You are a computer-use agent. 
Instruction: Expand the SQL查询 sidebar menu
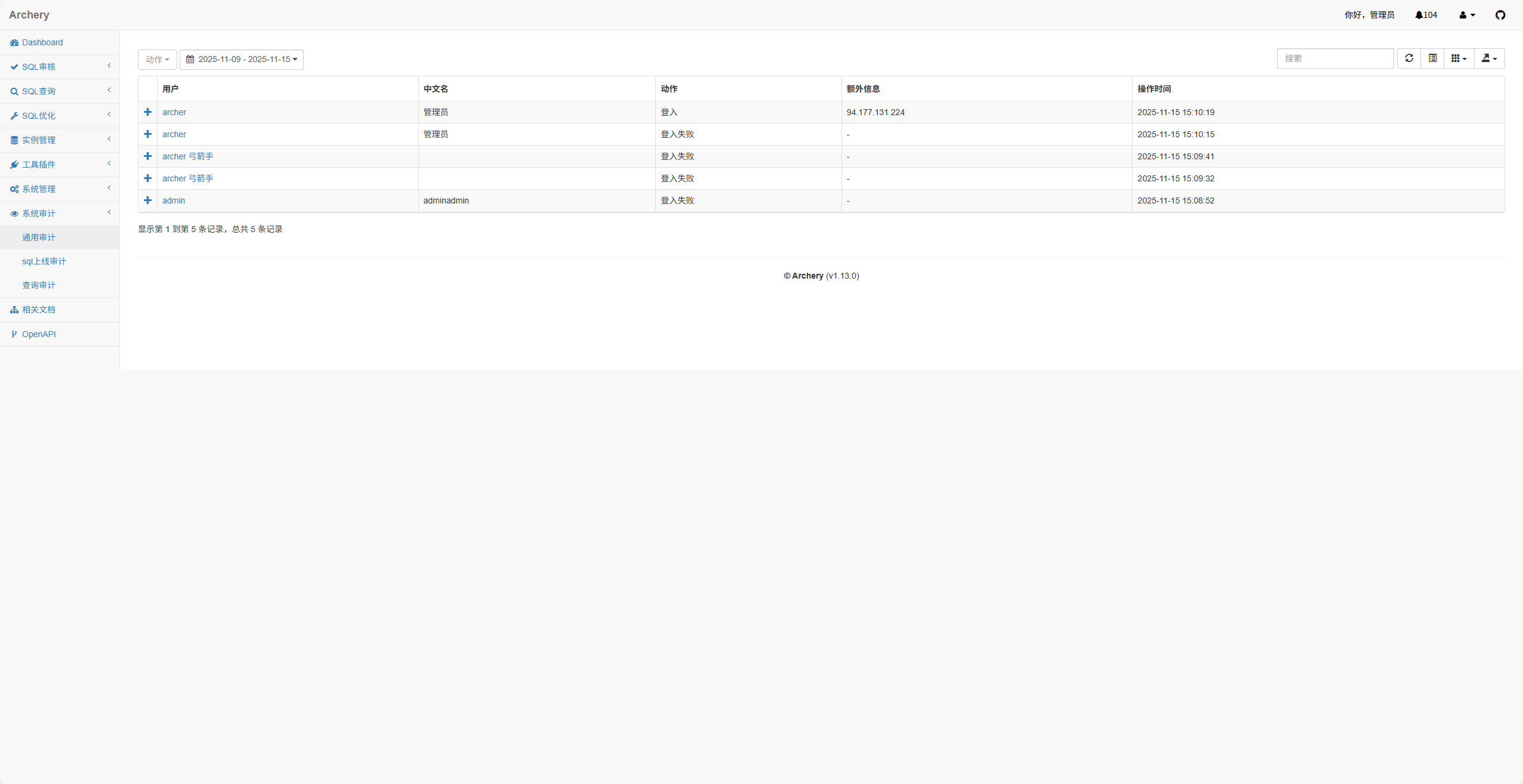coord(39,91)
